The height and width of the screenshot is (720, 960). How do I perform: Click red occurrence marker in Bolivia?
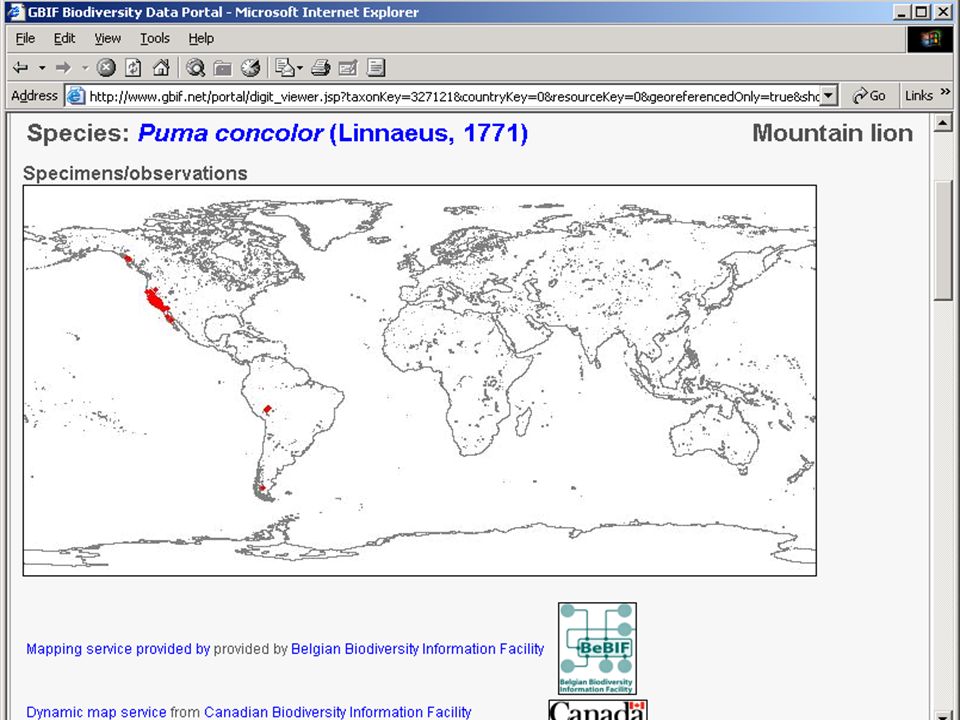[x=267, y=409]
